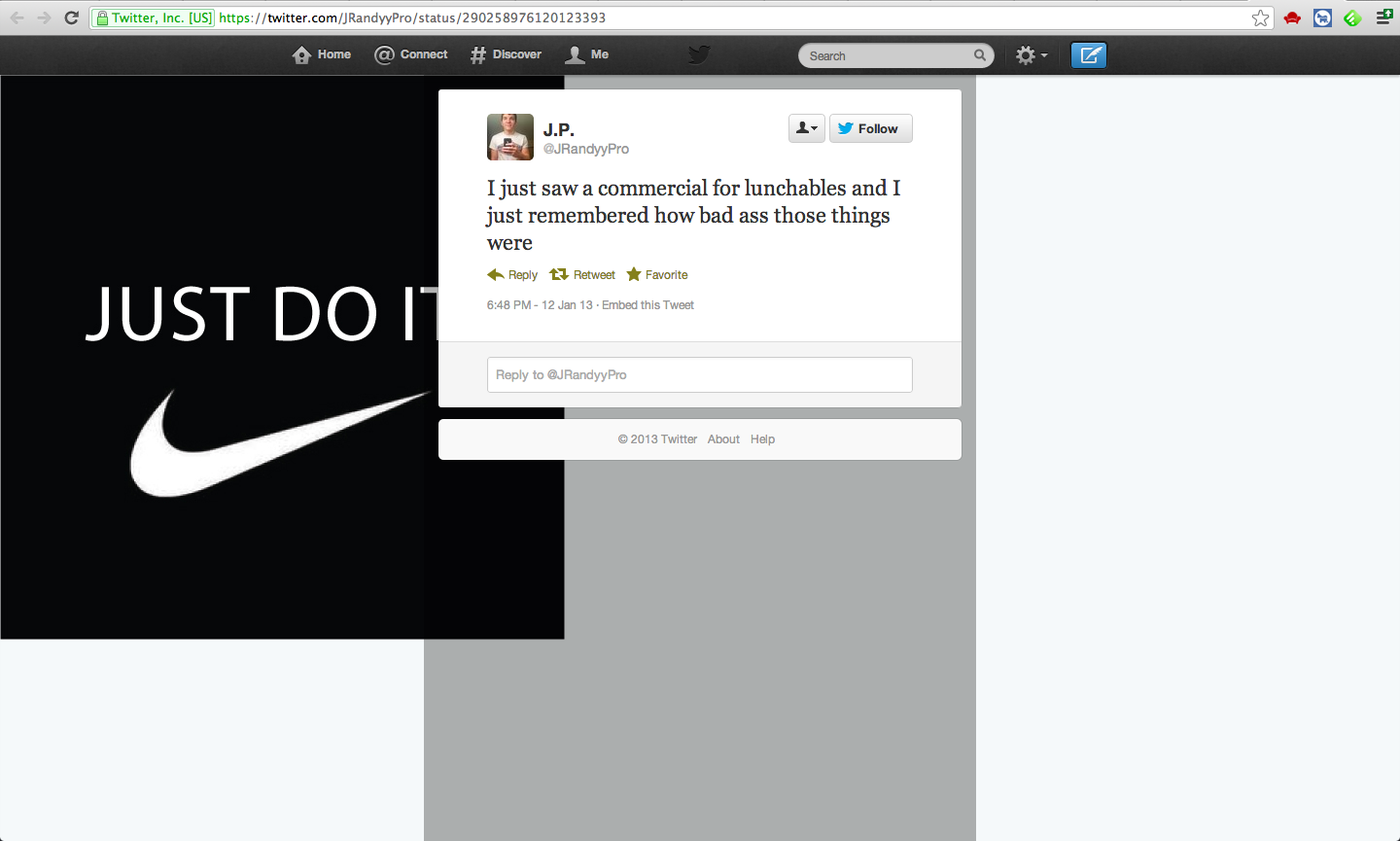
Task: Follow J.P. with the Follow button
Action: (871, 128)
